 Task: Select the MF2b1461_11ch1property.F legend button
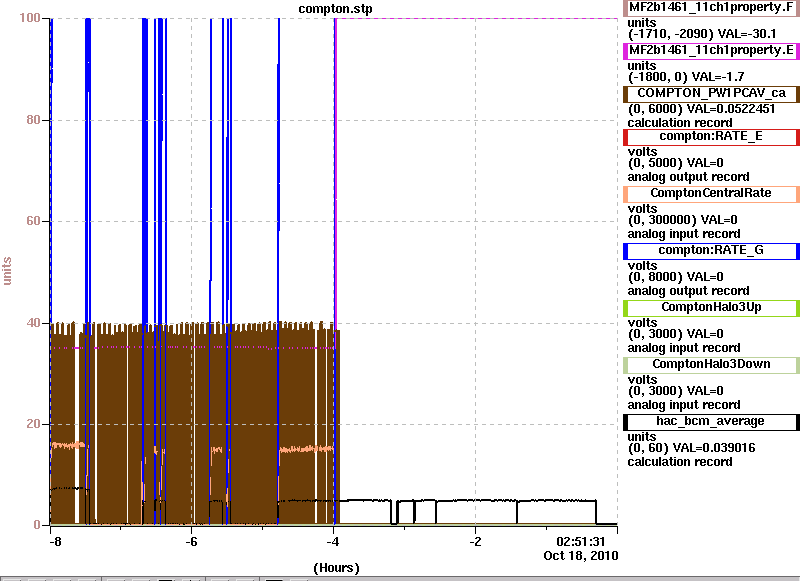pyautogui.click(x=711, y=8)
